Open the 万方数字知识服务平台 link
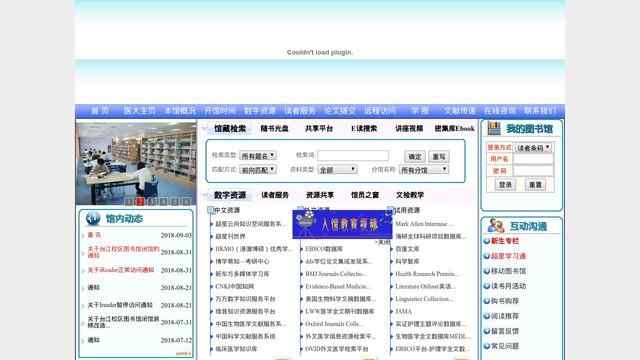Image resolution: width=640 pixels, height=360 pixels. click(245, 299)
